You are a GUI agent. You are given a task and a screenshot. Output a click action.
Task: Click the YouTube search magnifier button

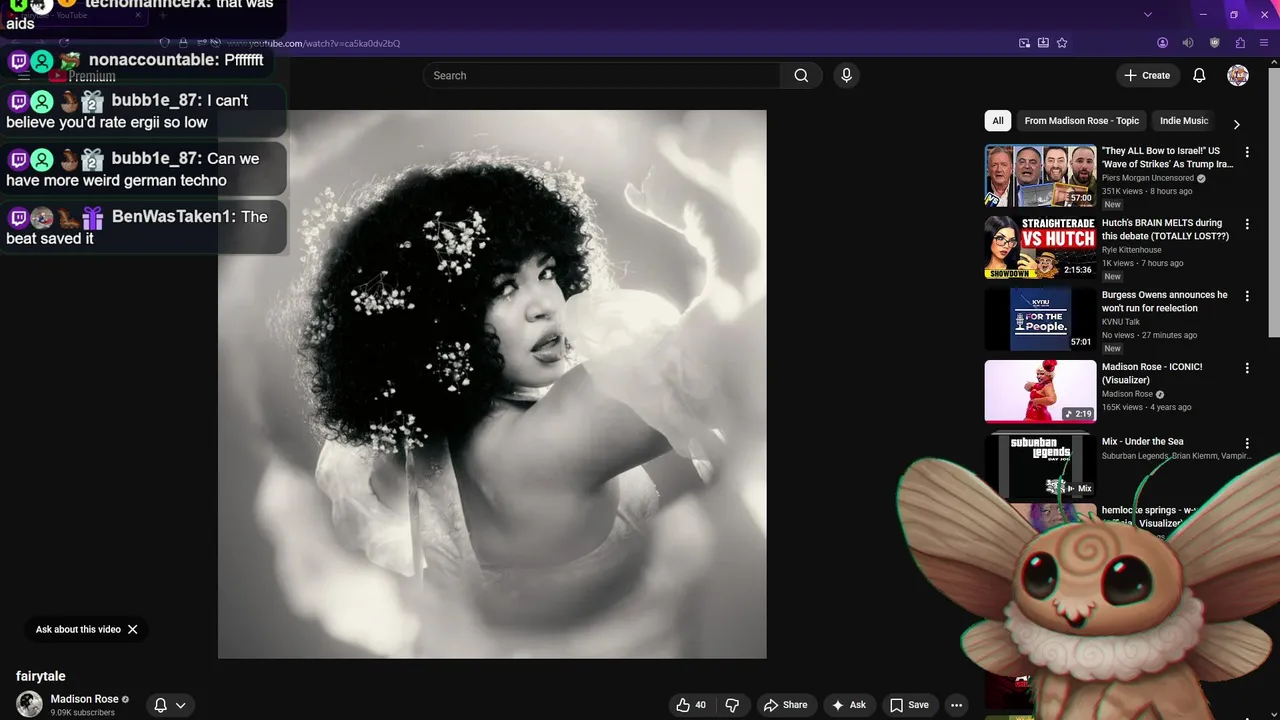point(801,75)
